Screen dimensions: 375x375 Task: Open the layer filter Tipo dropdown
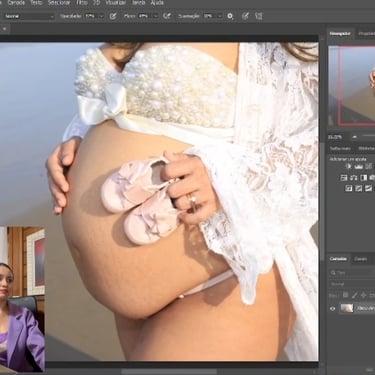(352, 273)
